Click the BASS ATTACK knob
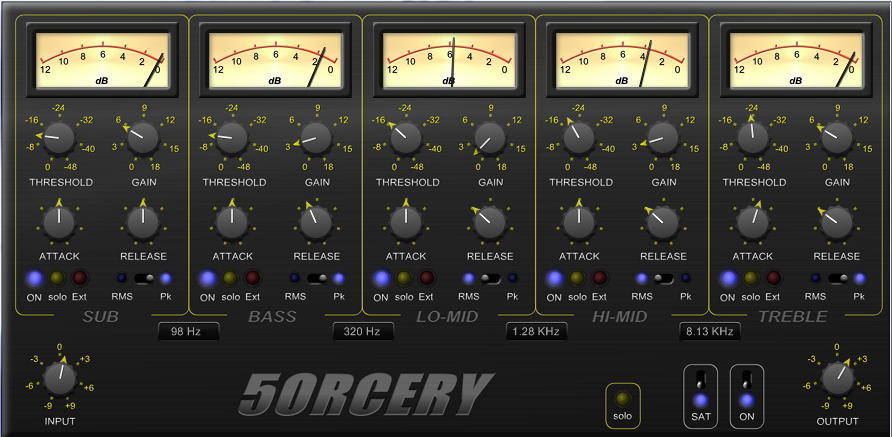This screenshot has width=892, height=437. (x=232, y=222)
